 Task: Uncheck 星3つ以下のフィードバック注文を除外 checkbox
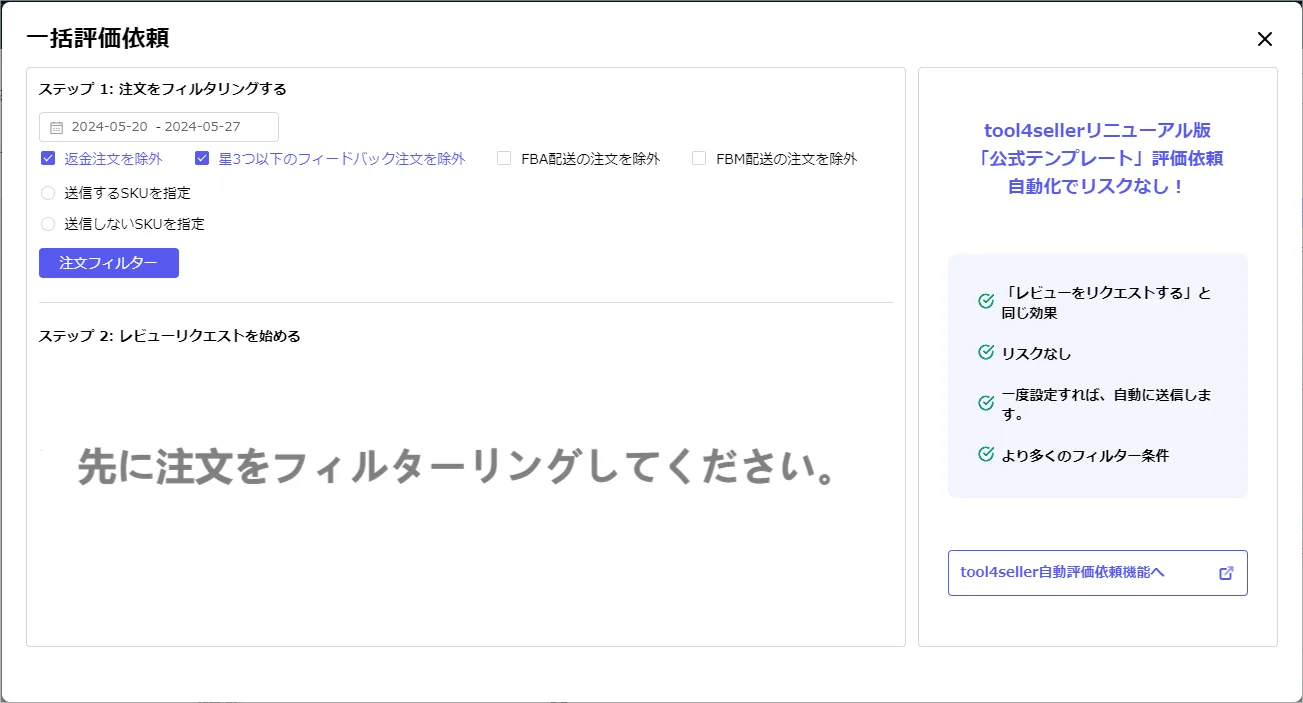point(202,158)
